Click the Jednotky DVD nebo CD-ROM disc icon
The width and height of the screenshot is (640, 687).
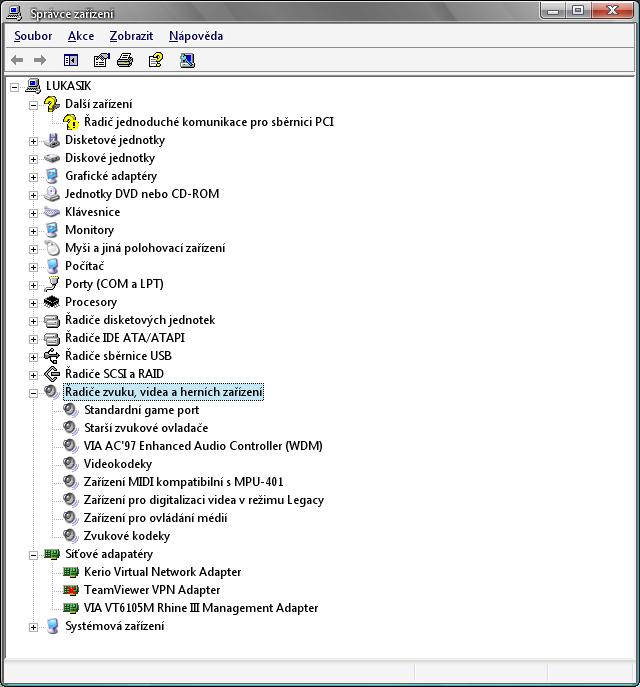pyautogui.click(x=52, y=194)
